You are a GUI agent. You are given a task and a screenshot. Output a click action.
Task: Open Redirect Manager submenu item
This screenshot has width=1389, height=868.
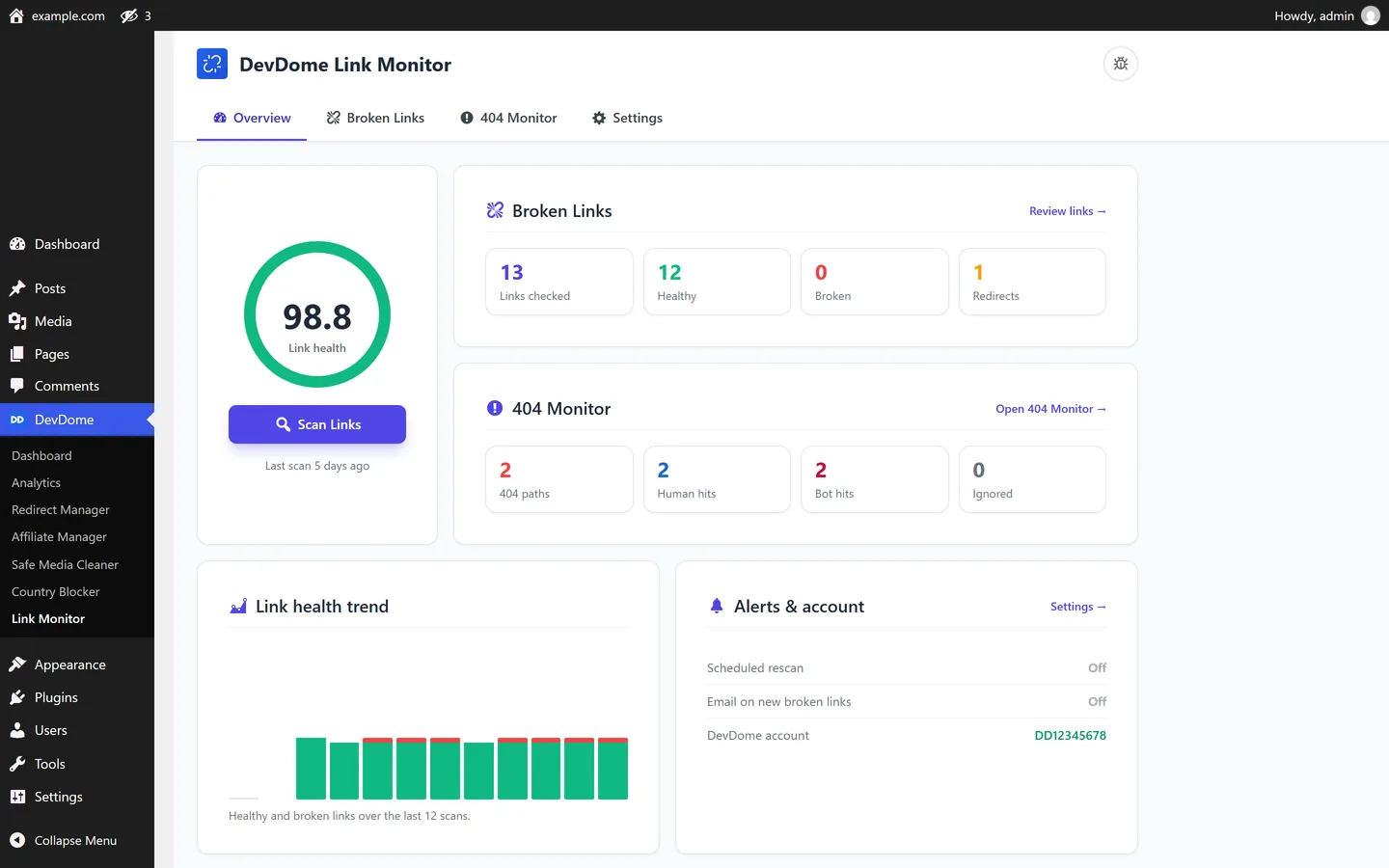[x=61, y=509]
